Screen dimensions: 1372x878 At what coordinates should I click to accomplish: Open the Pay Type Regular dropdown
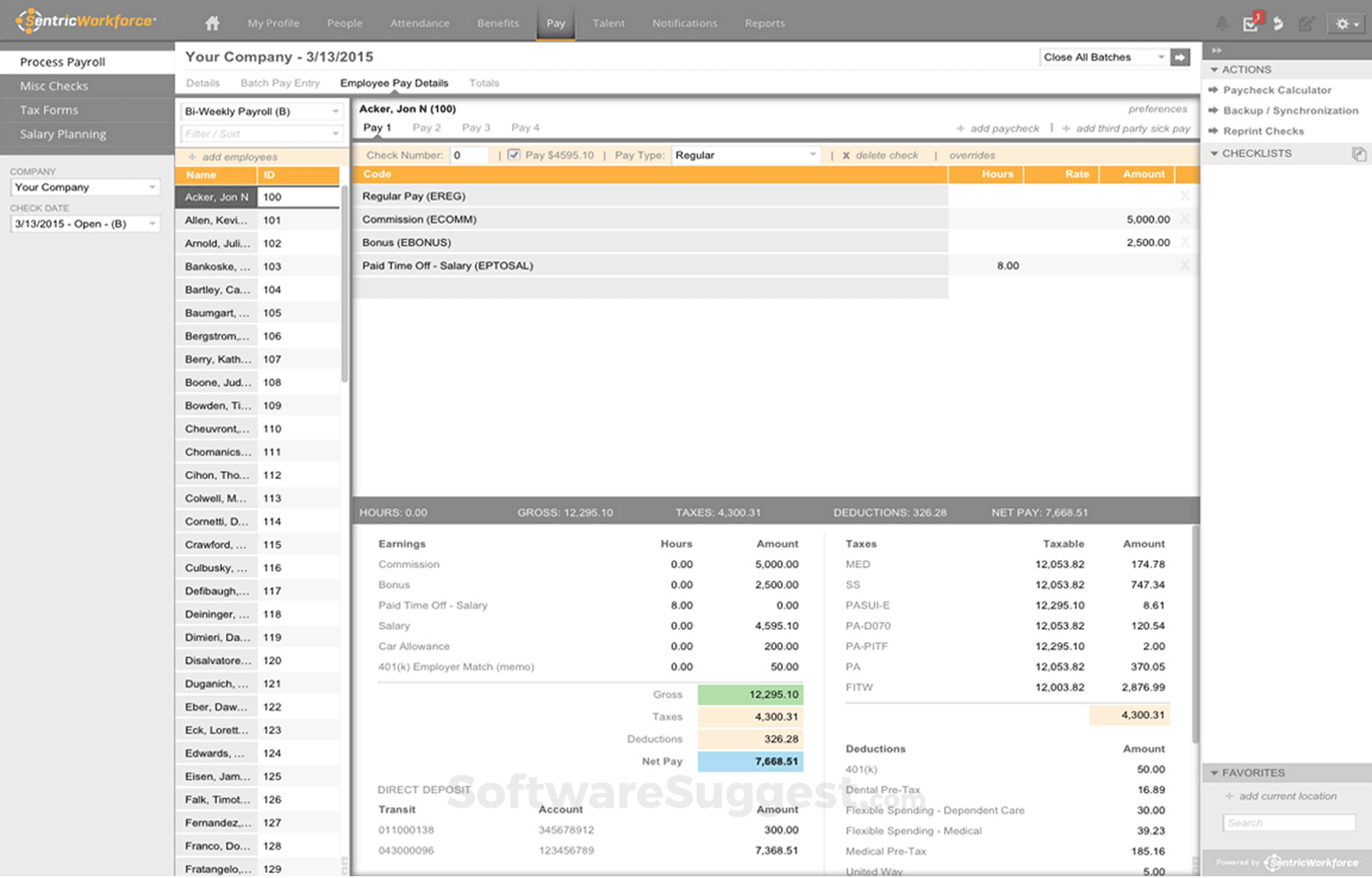[744, 154]
